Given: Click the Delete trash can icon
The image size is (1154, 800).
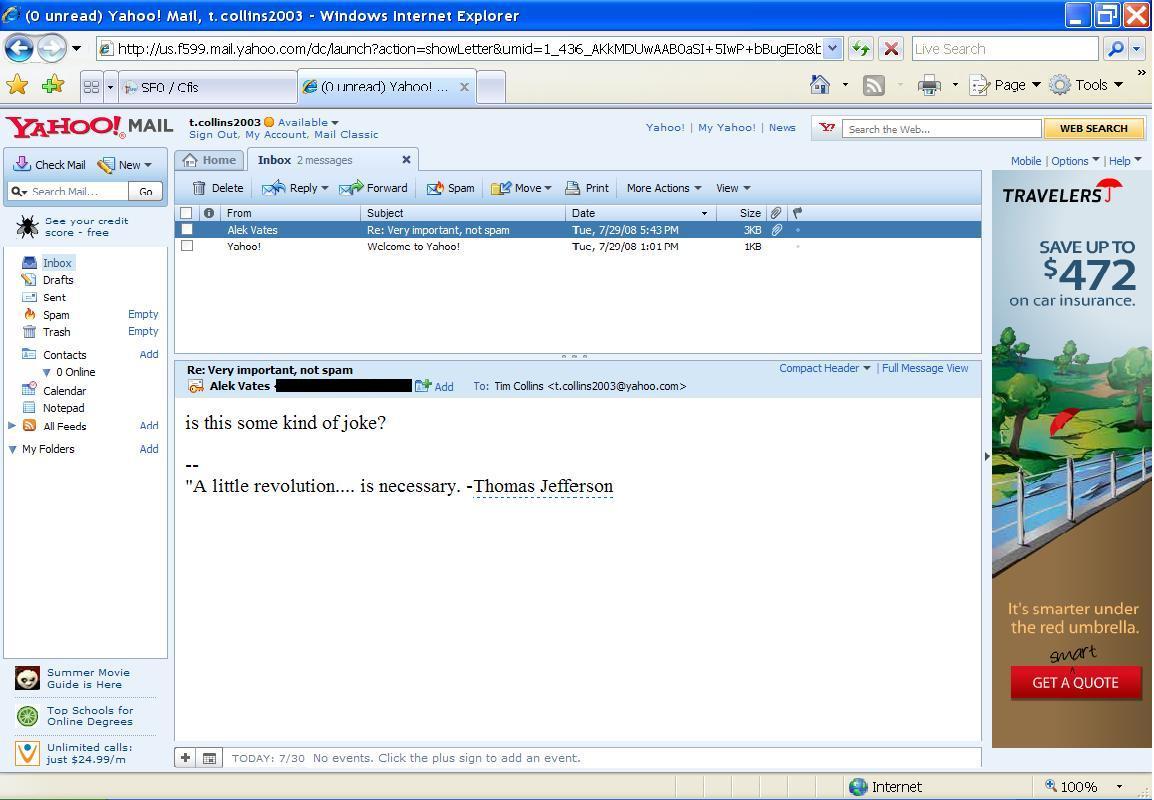Looking at the screenshot, I should [199, 188].
